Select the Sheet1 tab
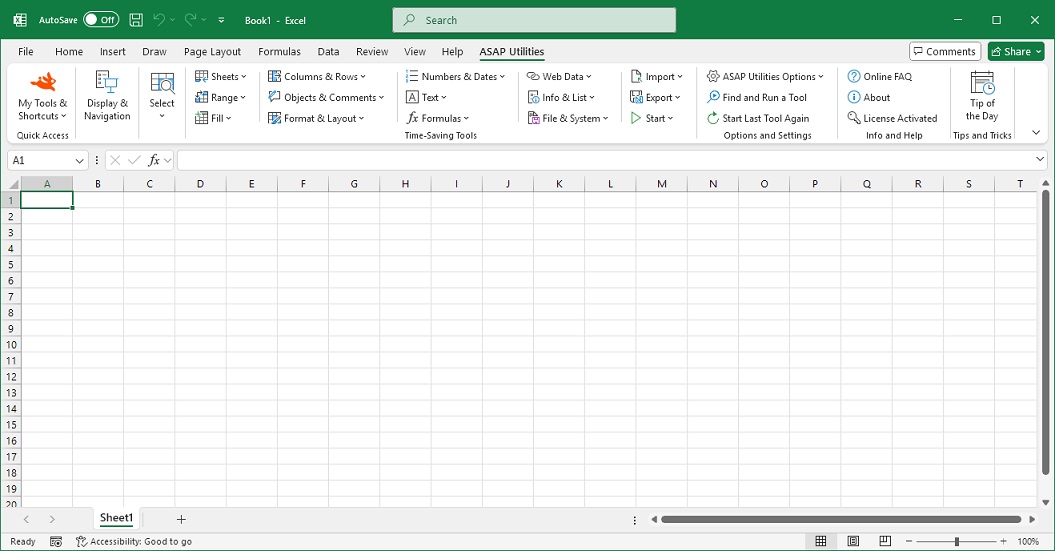The height and width of the screenshot is (551, 1055). click(x=116, y=518)
